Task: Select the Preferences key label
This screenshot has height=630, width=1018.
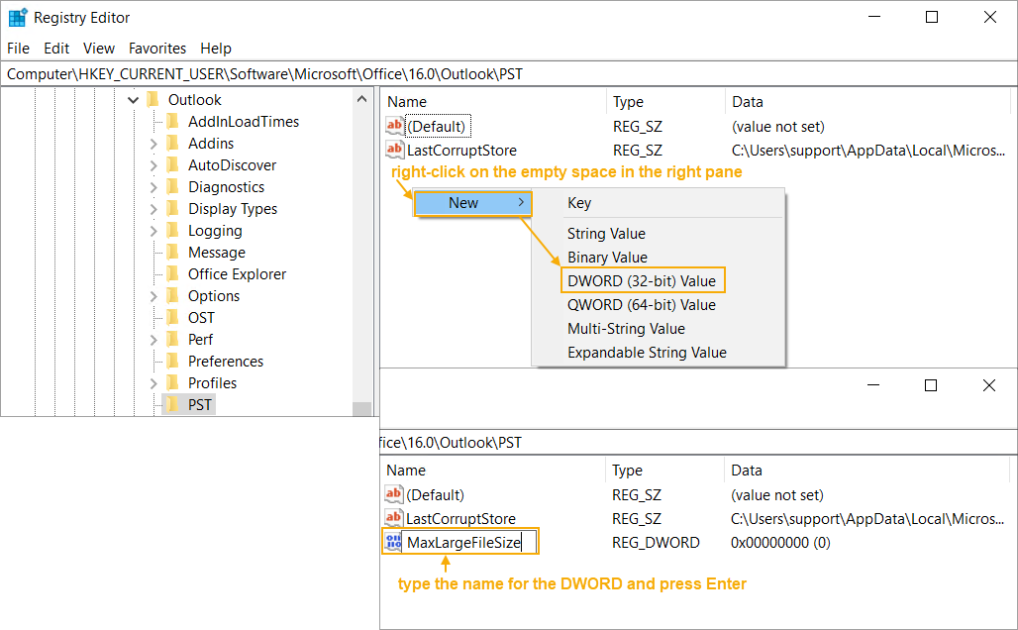Action: (225, 361)
